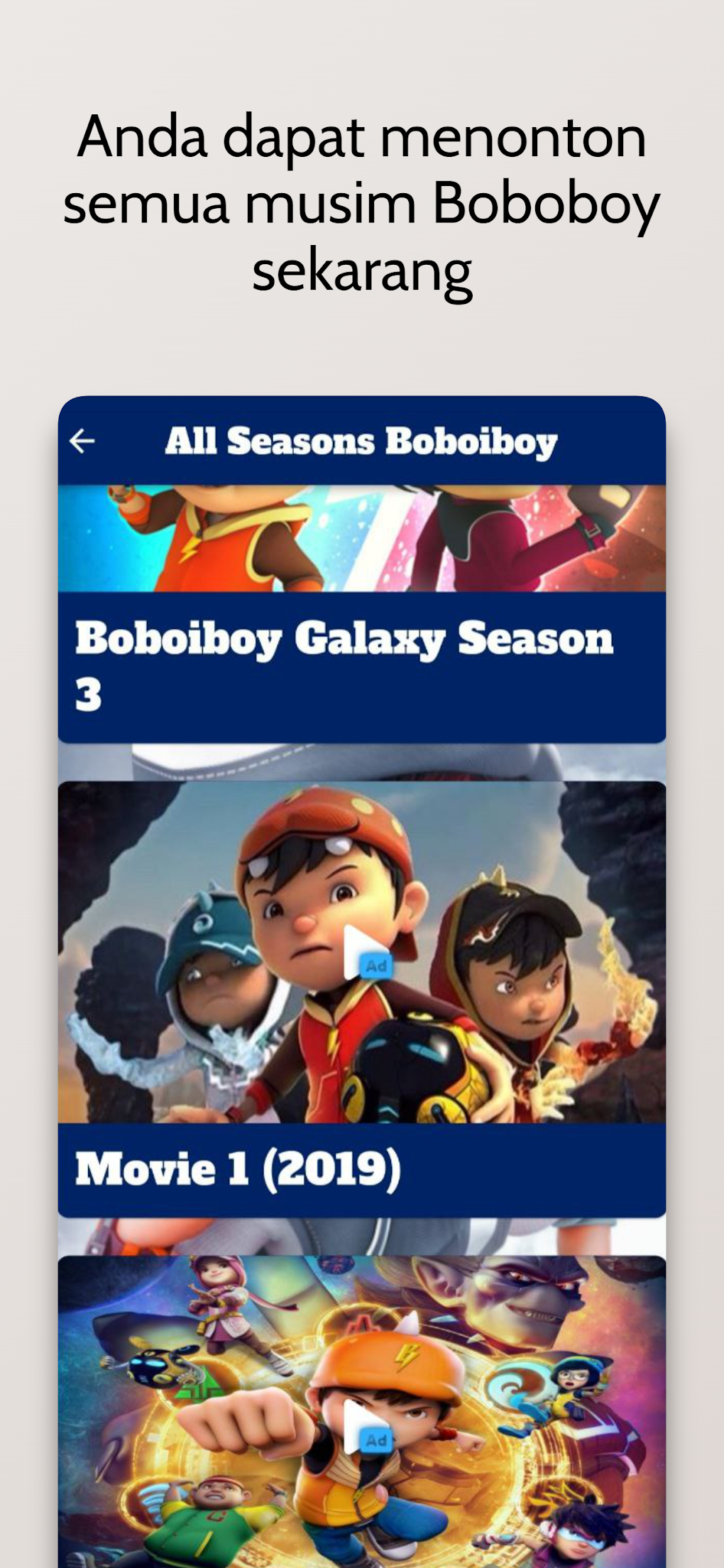Select the Galaxy Season 3 poster image
The height and width of the screenshot is (1568, 724).
pos(362,538)
